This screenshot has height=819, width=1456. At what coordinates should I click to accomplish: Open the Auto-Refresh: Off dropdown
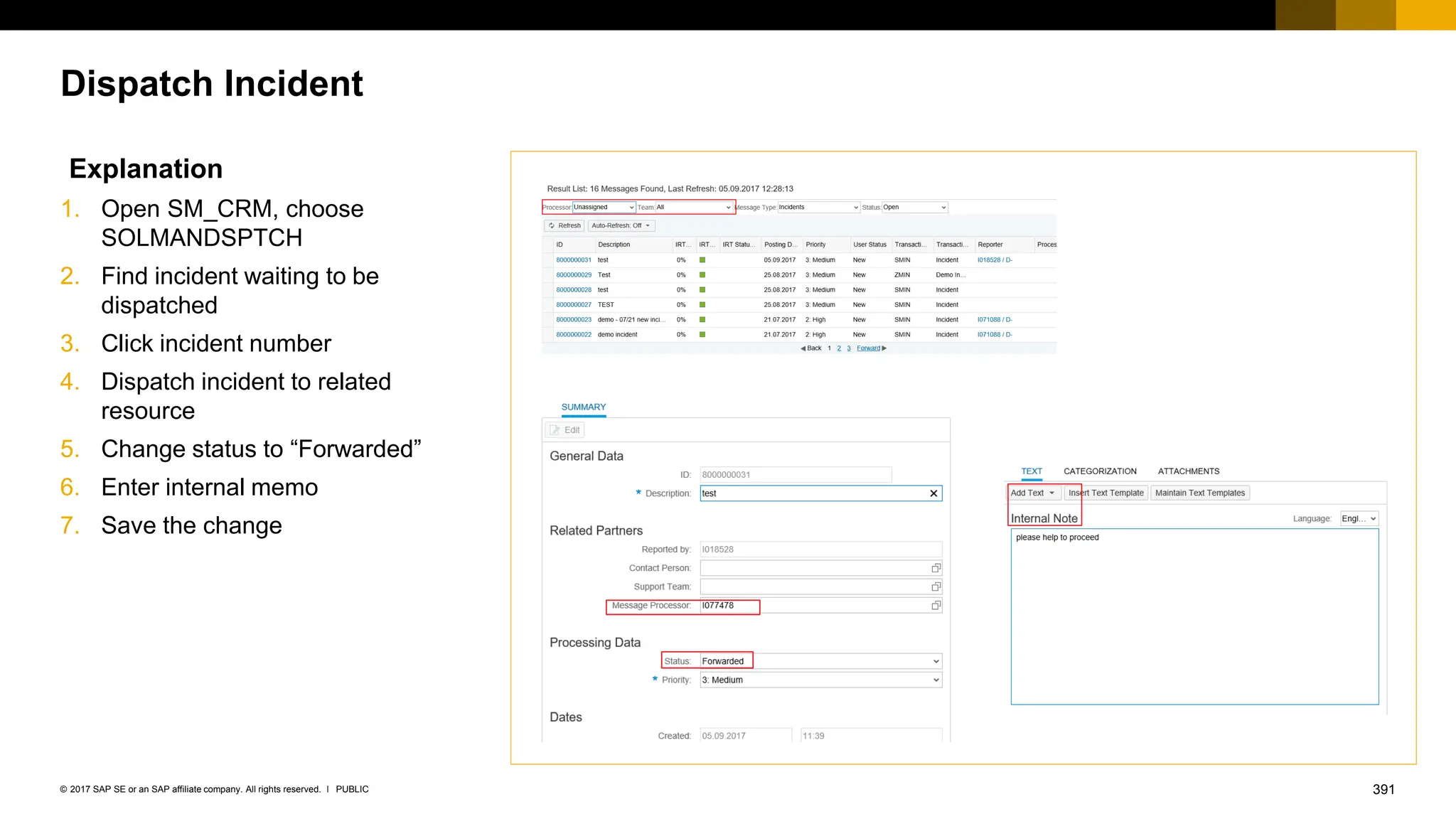coord(621,225)
